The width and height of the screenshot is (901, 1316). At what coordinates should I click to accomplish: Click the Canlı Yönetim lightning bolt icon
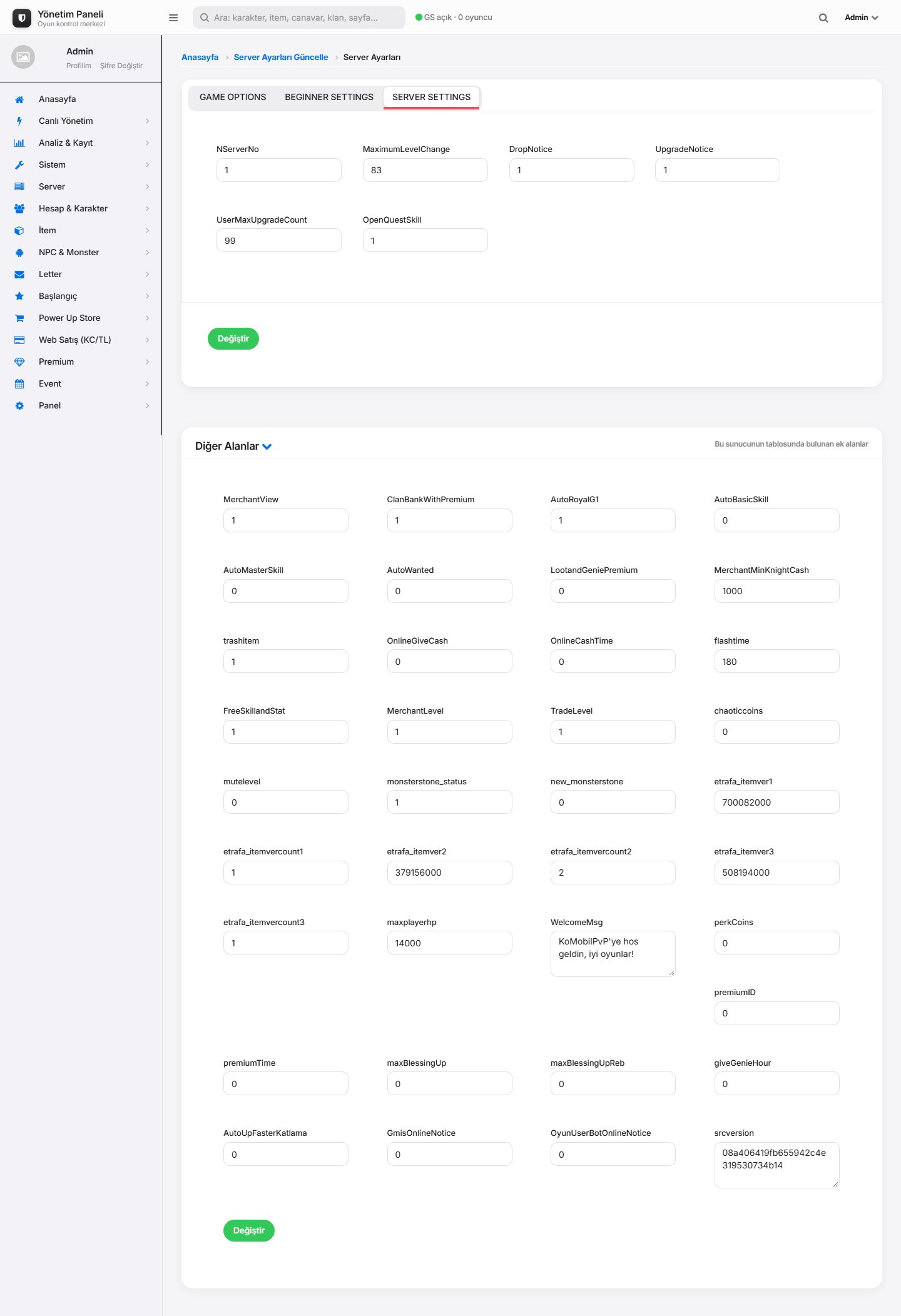[x=19, y=121]
